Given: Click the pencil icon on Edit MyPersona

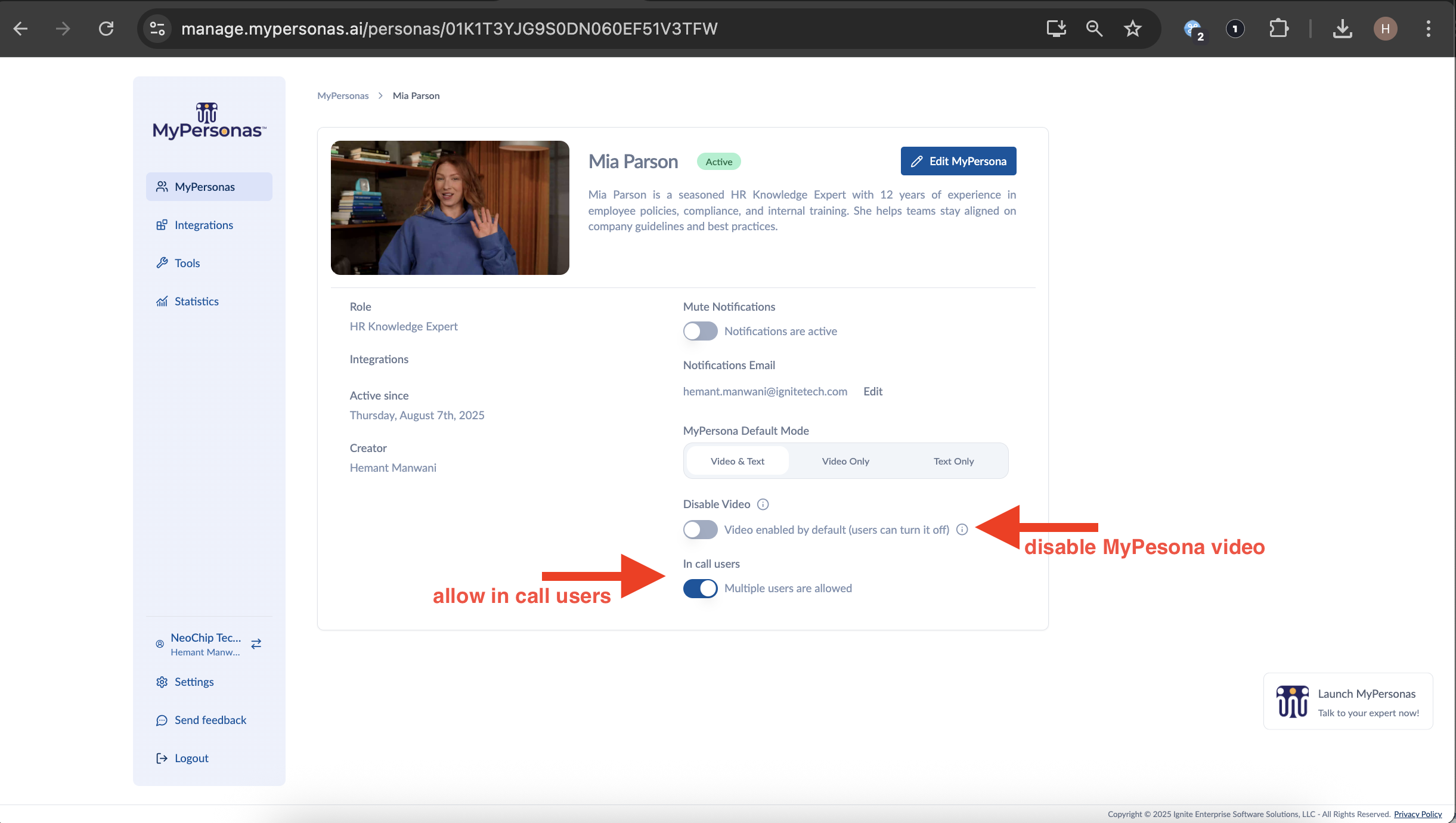Looking at the screenshot, I should click(x=917, y=162).
